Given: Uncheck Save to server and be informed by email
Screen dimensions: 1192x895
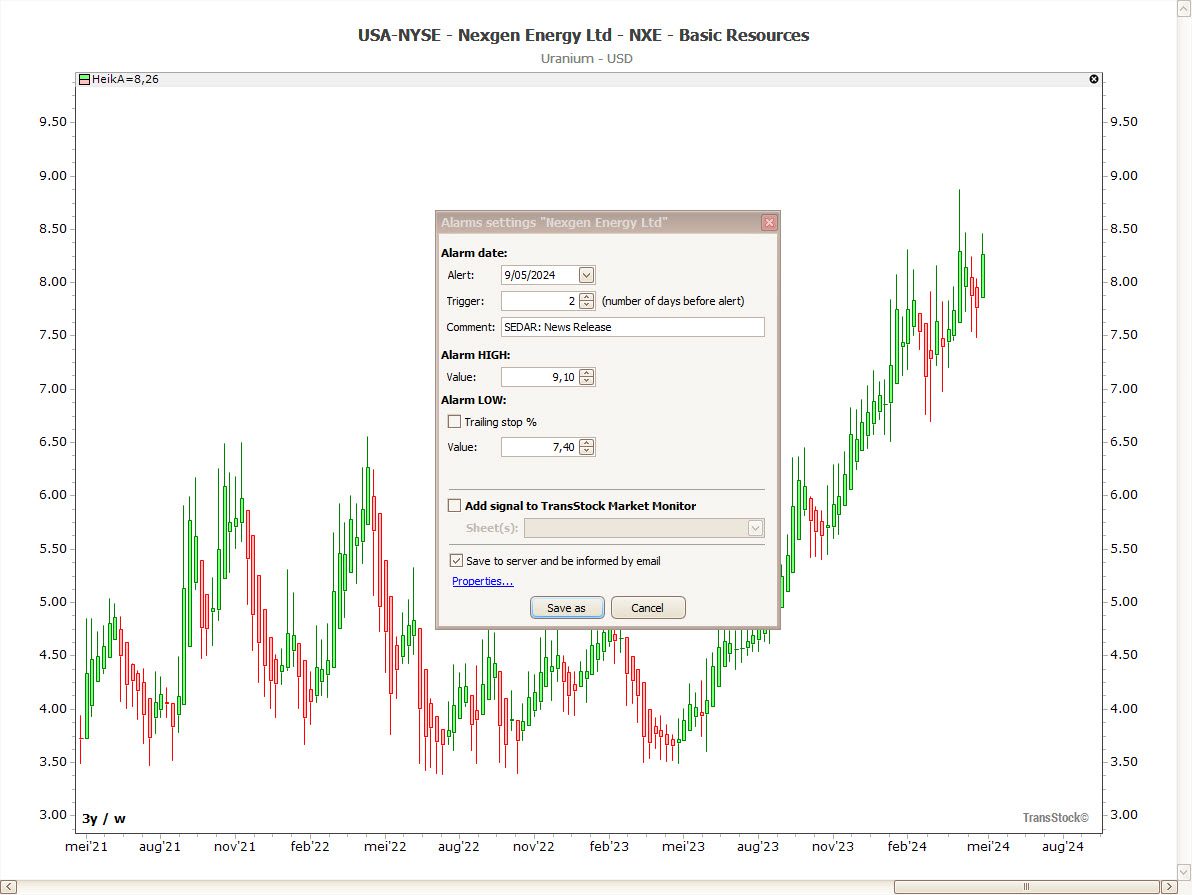Looking at the screenshot, I should tap(456, 561).
